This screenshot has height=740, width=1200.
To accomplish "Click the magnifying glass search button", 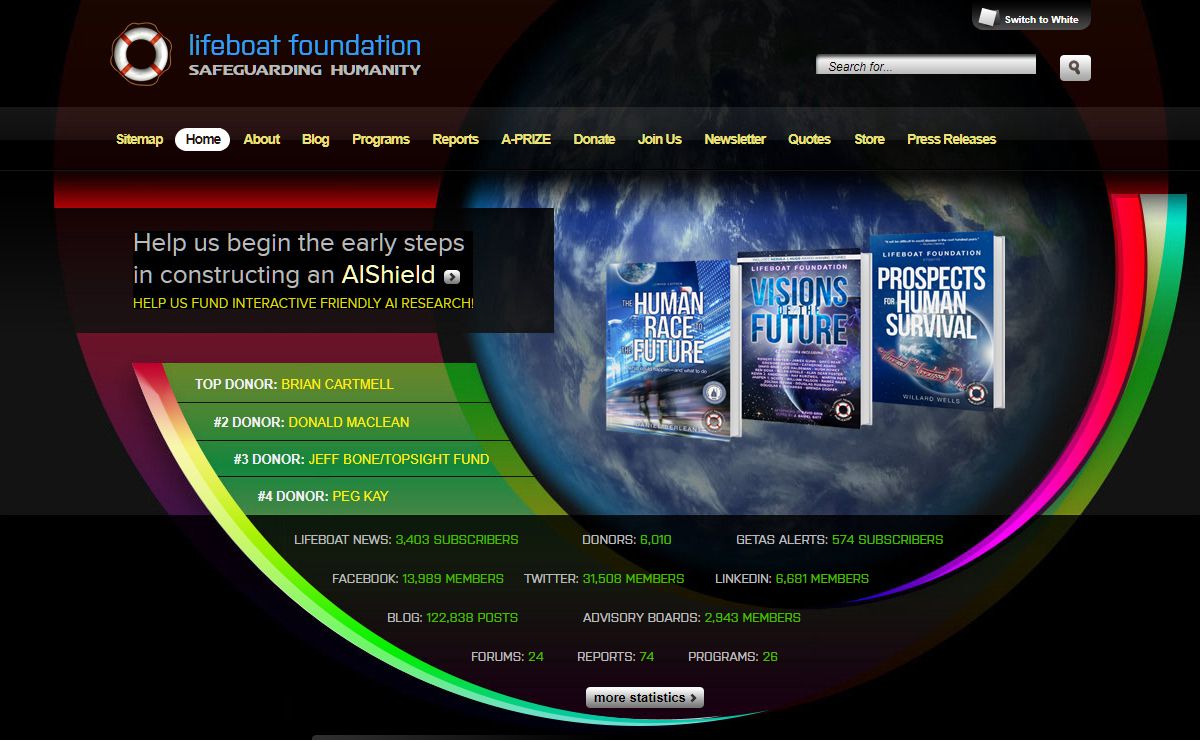I will tap(1075, 68).
